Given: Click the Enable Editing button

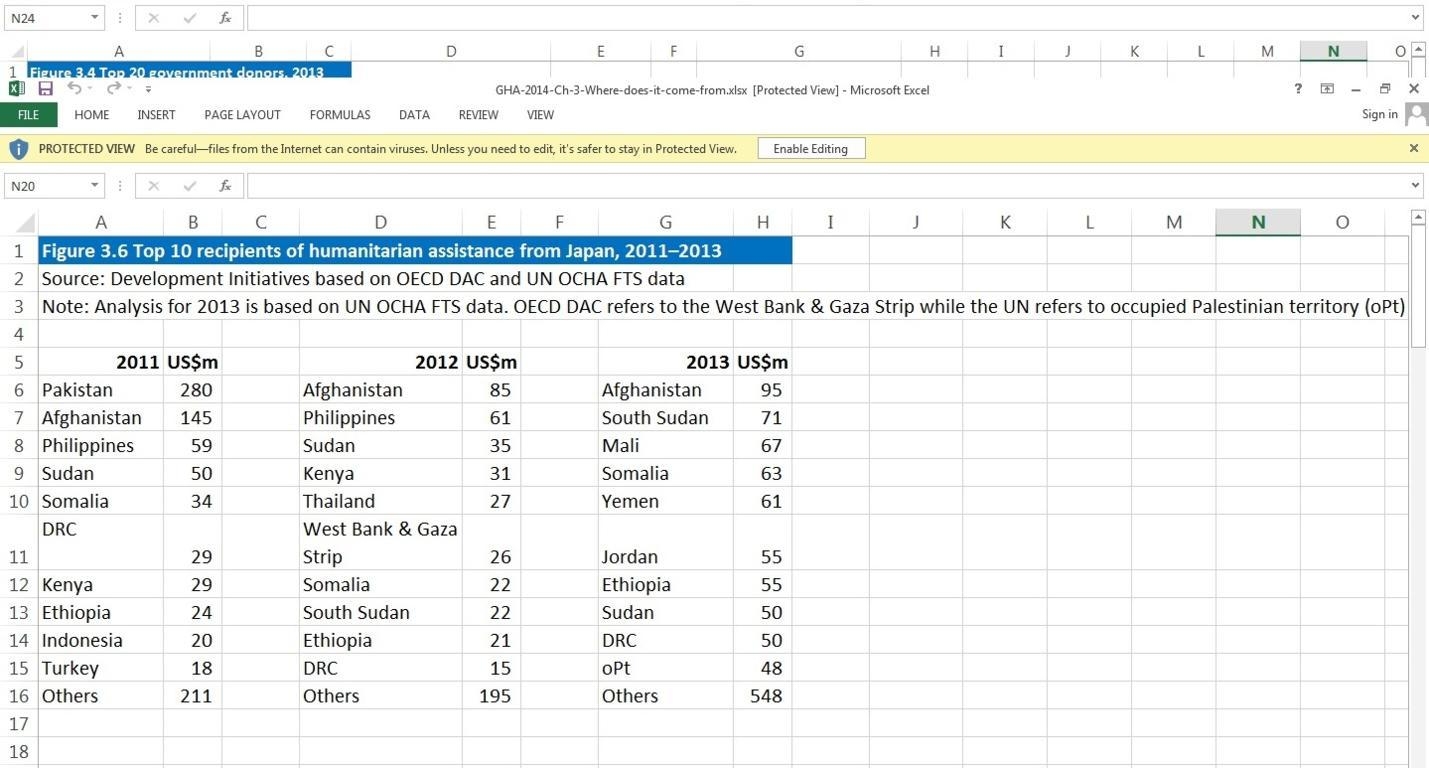Looking at the screenshot, I should coord(811,149).
